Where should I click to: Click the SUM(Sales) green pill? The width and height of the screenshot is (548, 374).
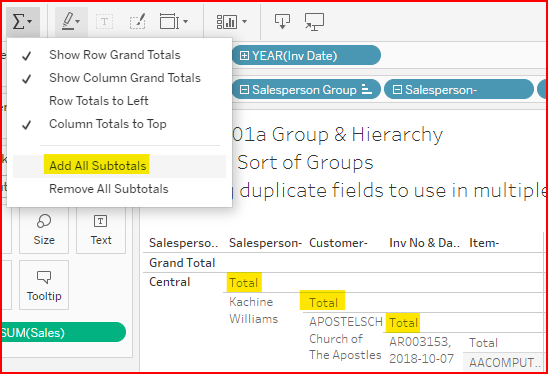click(63, 332)
